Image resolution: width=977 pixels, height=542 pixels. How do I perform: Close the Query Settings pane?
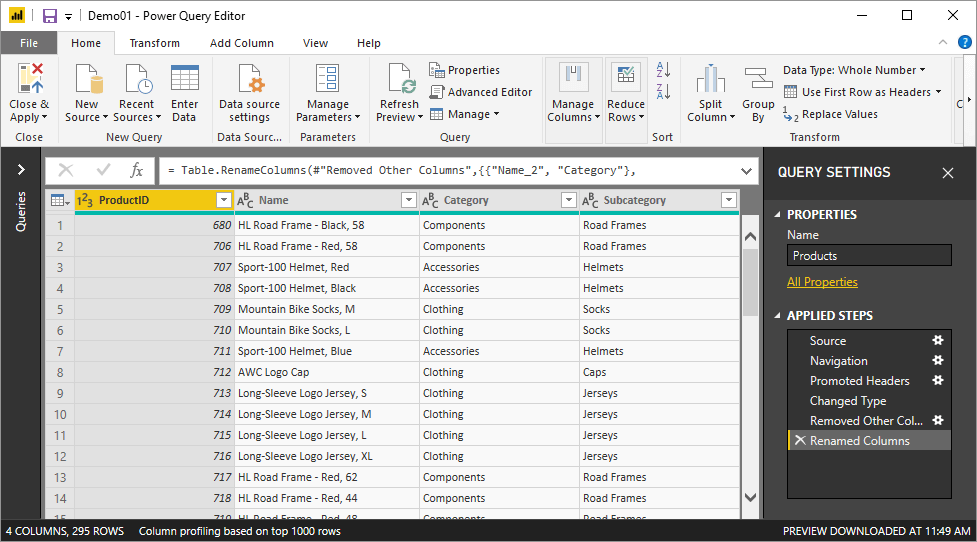(x=948, y=173)
